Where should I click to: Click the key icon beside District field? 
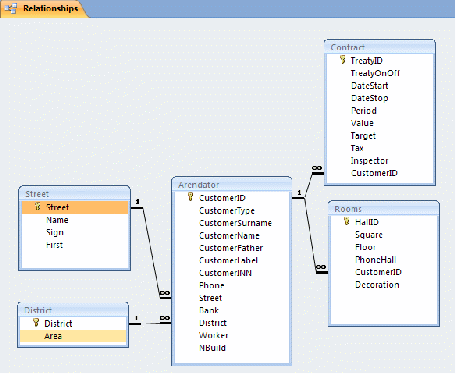click(x=36, y=323)
